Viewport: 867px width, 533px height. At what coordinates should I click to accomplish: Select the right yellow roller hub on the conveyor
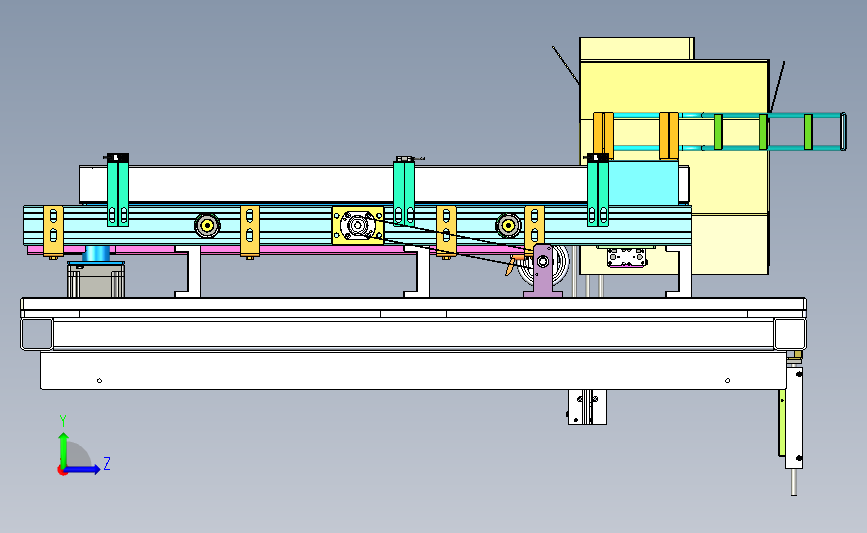(x=508, y=226)
